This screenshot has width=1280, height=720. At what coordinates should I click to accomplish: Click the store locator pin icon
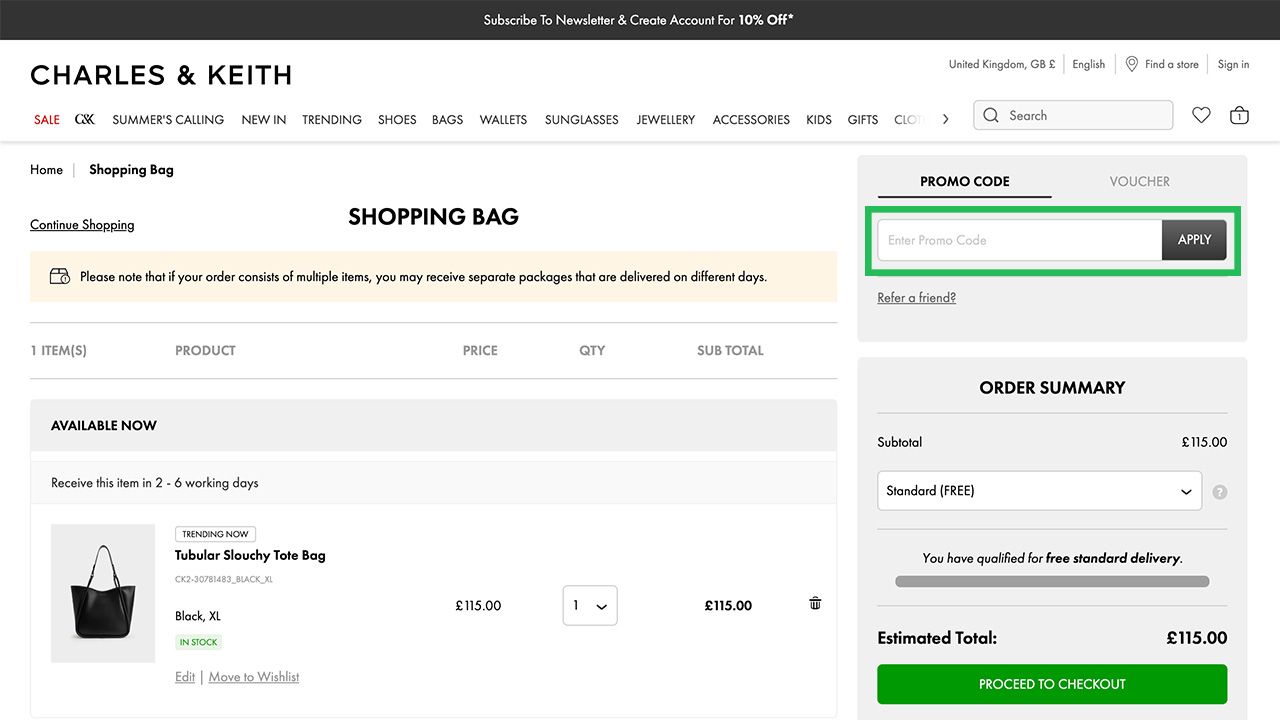pyautogui.click(x=1132, y=64)
